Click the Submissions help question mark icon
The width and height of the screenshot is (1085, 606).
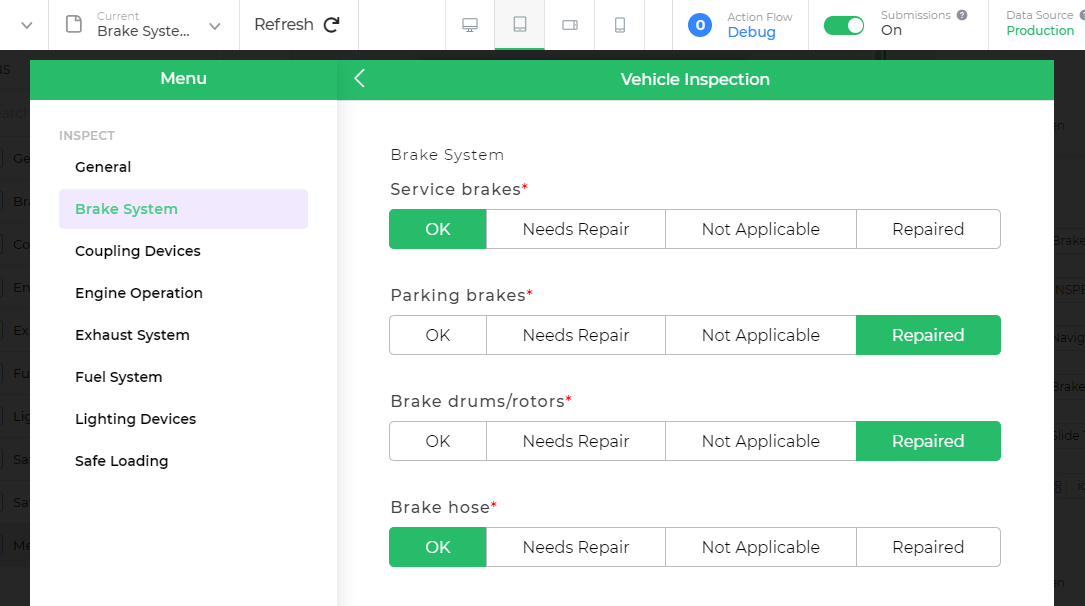(x=962, y=15)
